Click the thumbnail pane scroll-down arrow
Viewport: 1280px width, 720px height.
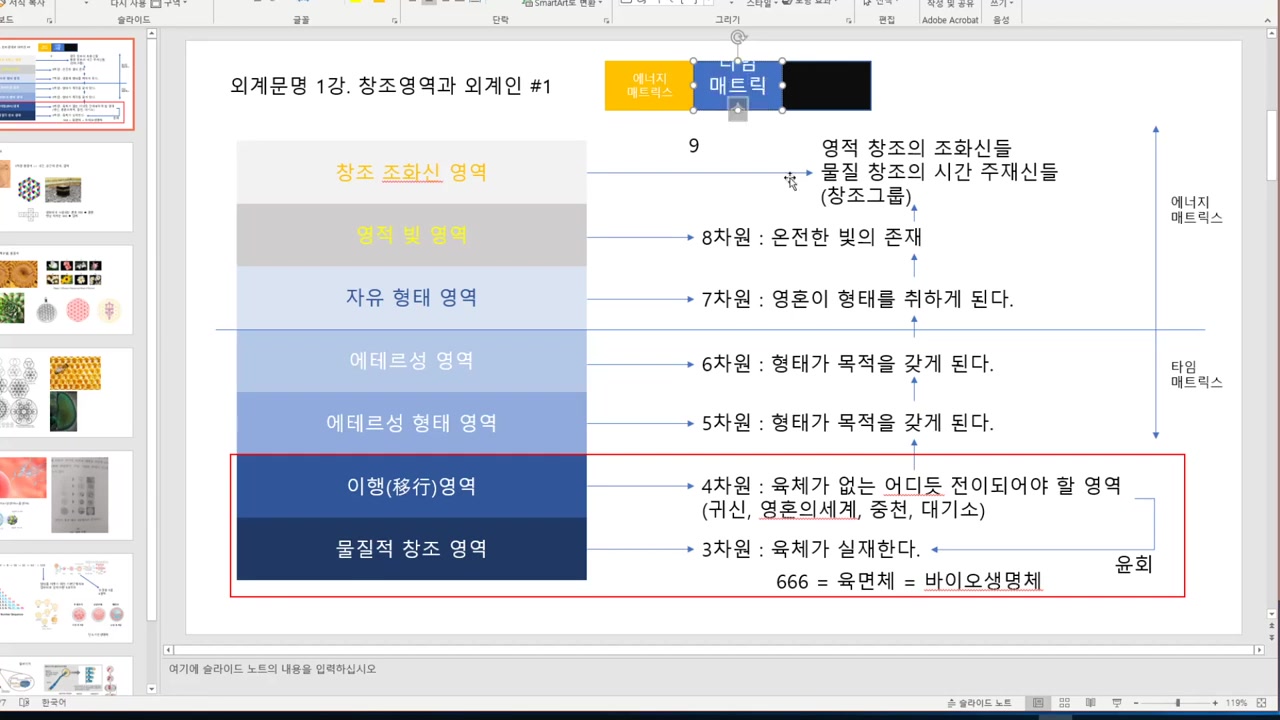click(x=152, y=688)
